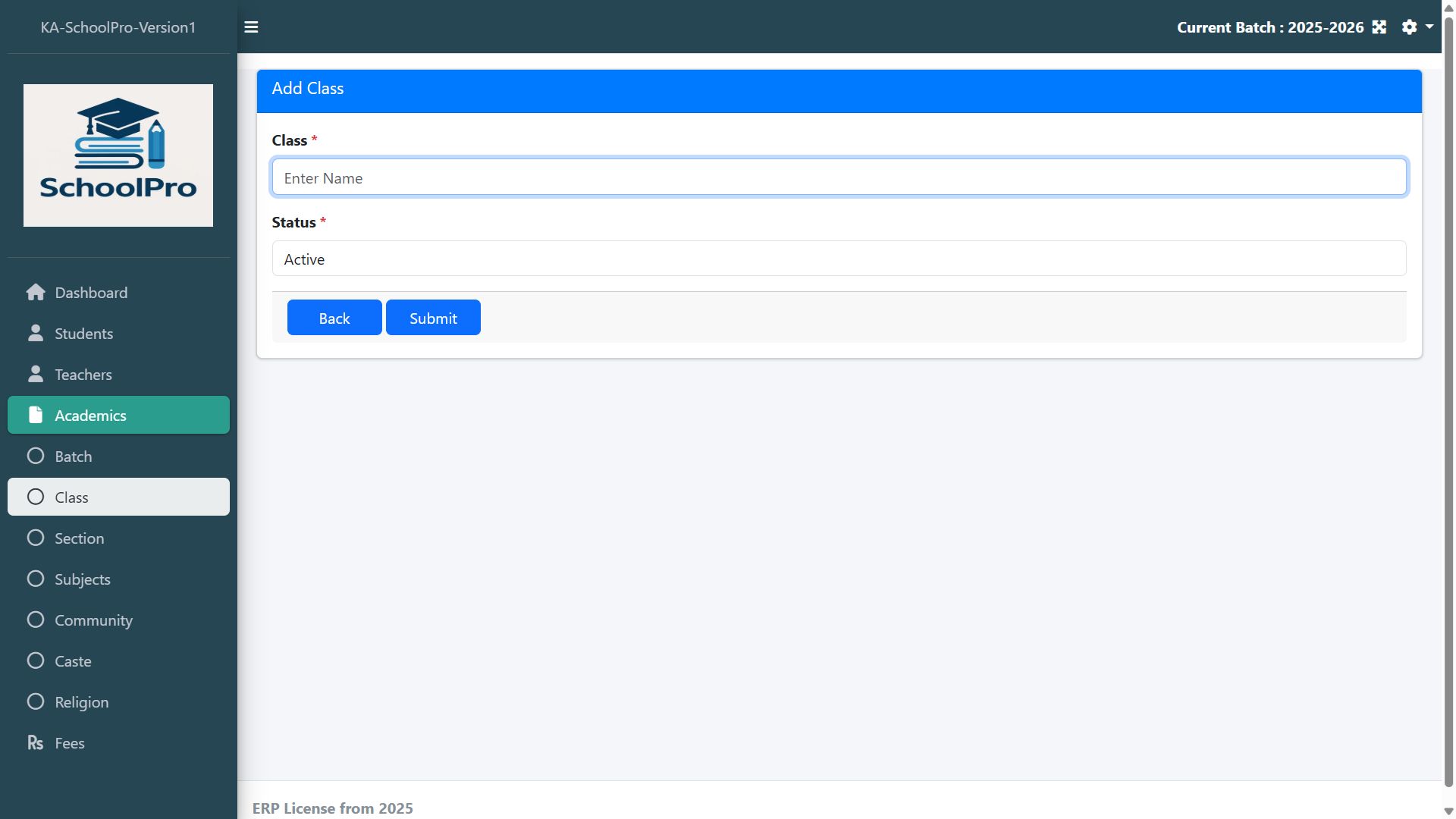Click the Rs Fees icon
The width and height of the screenshot is (1456, 819).
coord(36,743)
